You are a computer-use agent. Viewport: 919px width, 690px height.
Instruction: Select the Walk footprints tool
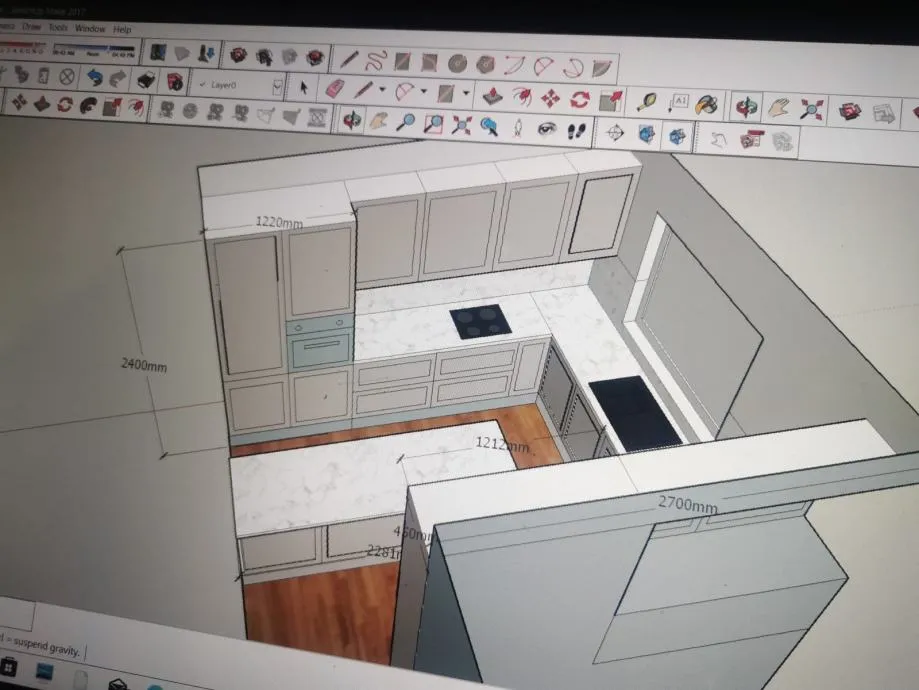[x=577, y=131]
